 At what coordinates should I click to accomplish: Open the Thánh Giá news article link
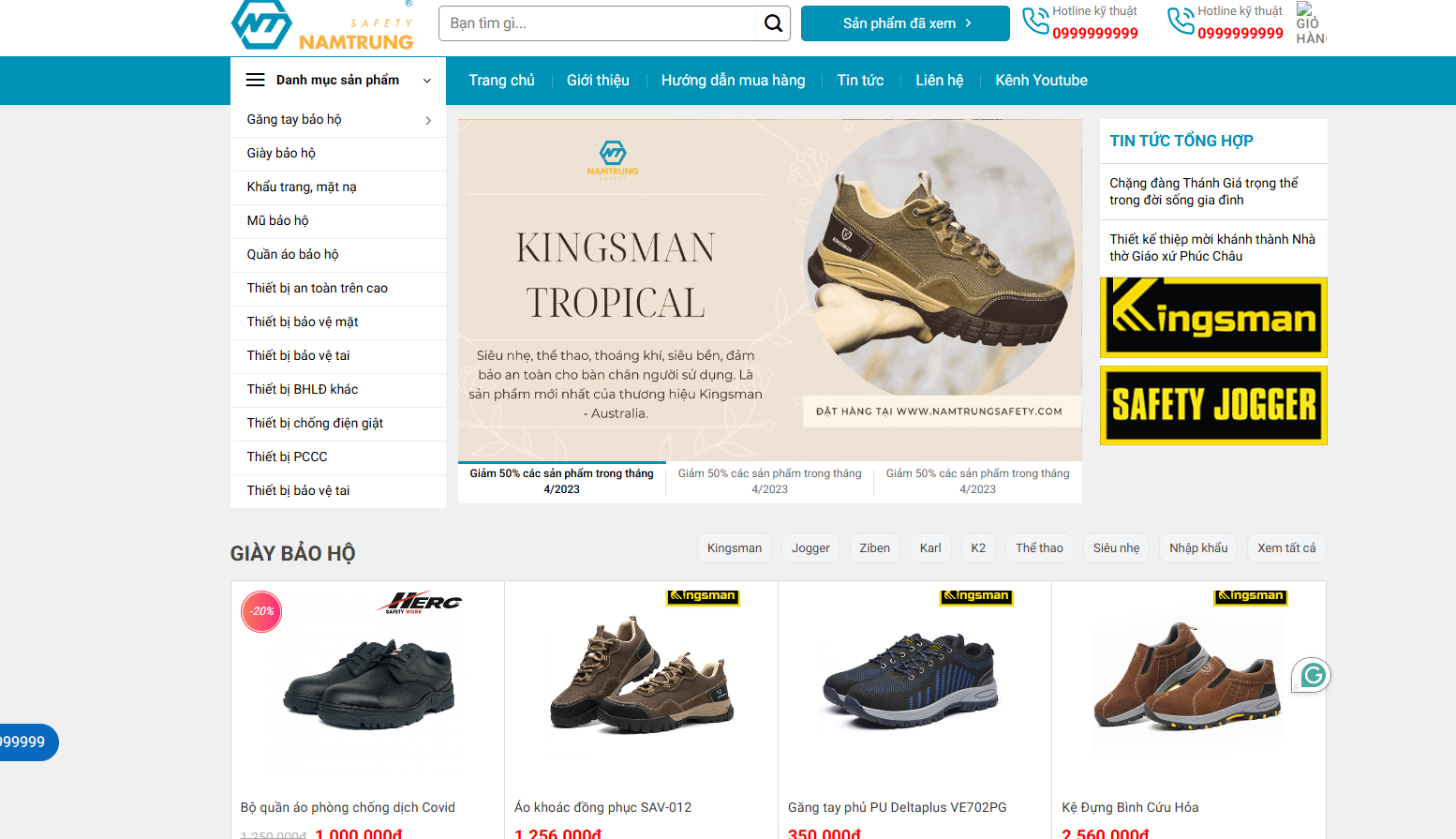(1203, 191)
